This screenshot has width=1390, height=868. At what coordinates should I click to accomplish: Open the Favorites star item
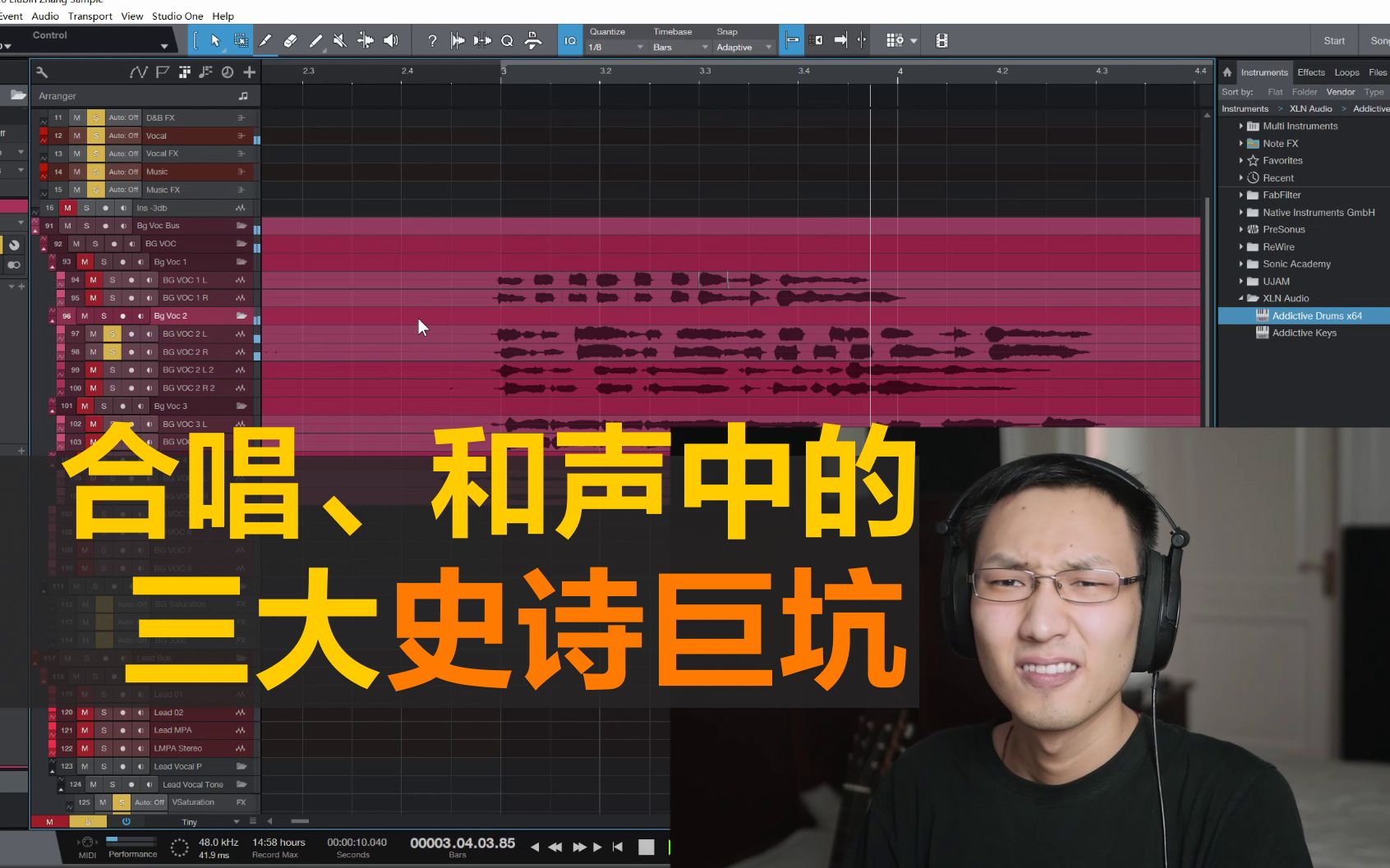(1282, 160)
